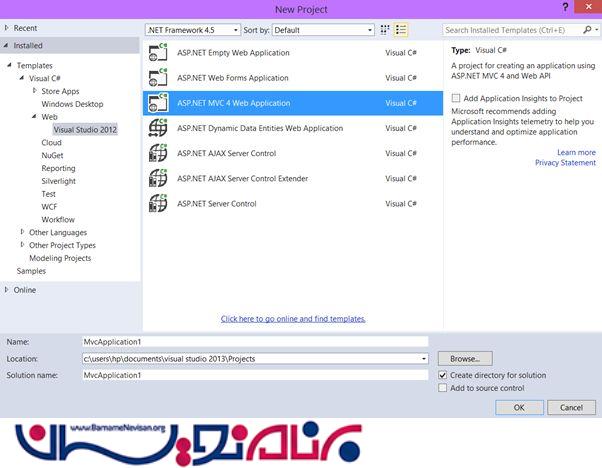Click the ASP.NET Web Forms Application icon
The image size is (602, 468).
click(158, 78)
